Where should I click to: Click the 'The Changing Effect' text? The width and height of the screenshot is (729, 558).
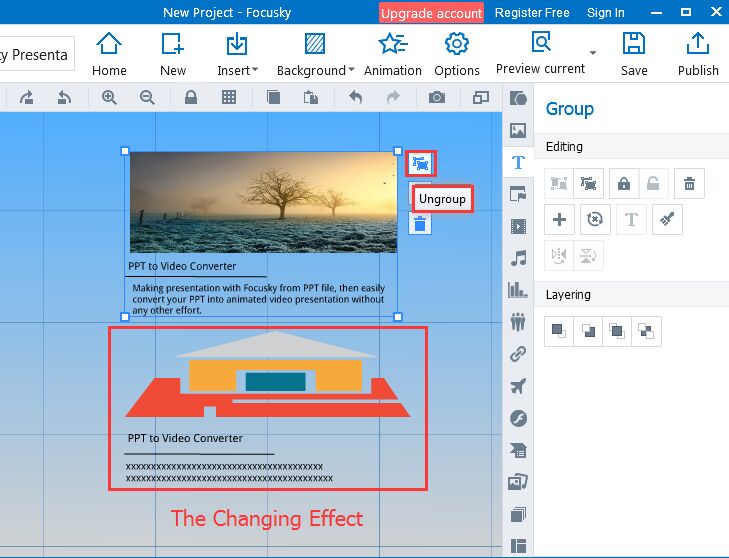tap(267, 518)
